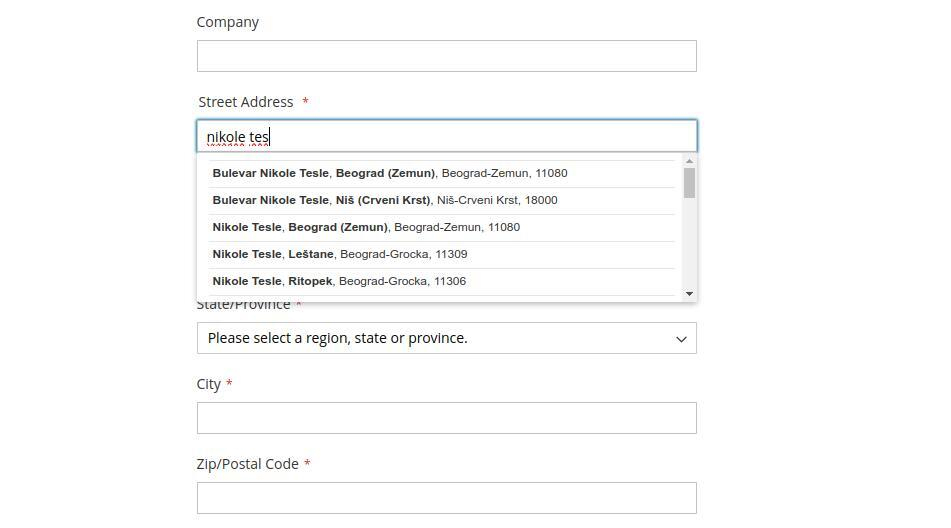Image resolution: width=951 pixels, height=528 pixels.
Task: Click the Zip/Postal Code label
Action: coord(247,464)
